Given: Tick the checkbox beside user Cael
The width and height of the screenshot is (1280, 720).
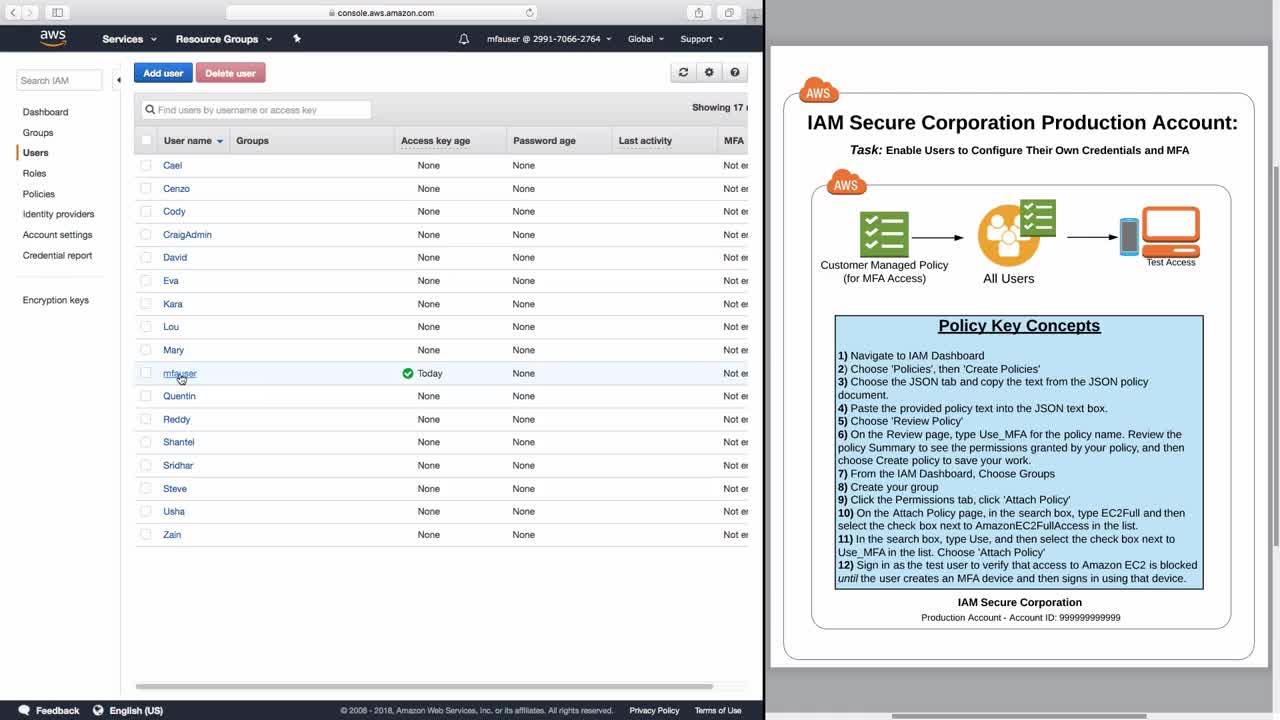Looking at the screenshot, I should 146,165.
